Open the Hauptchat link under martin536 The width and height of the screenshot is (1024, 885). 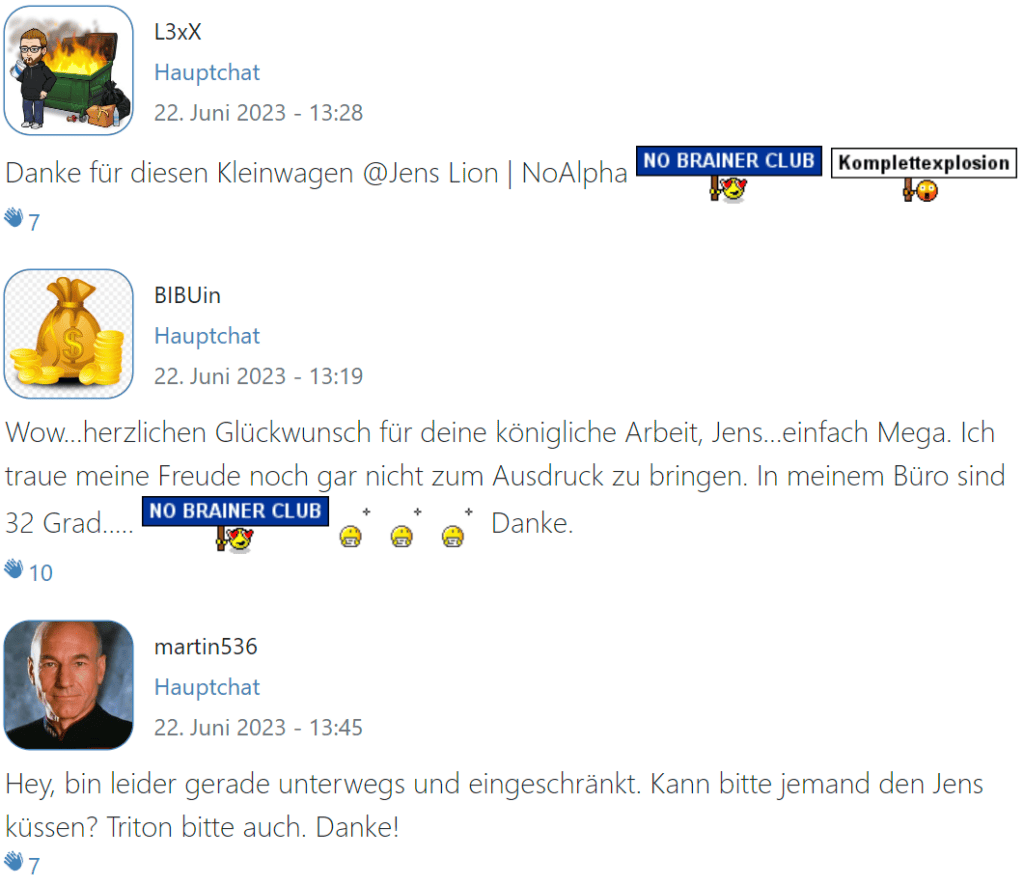(207, 687)
